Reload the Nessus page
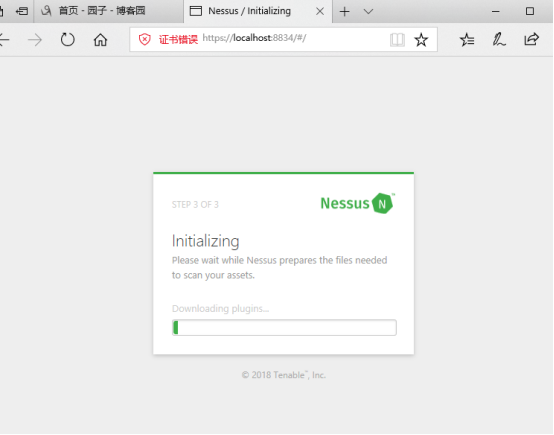Image resolution: width=554 pixels, height=435 pixels. (67, 40)
